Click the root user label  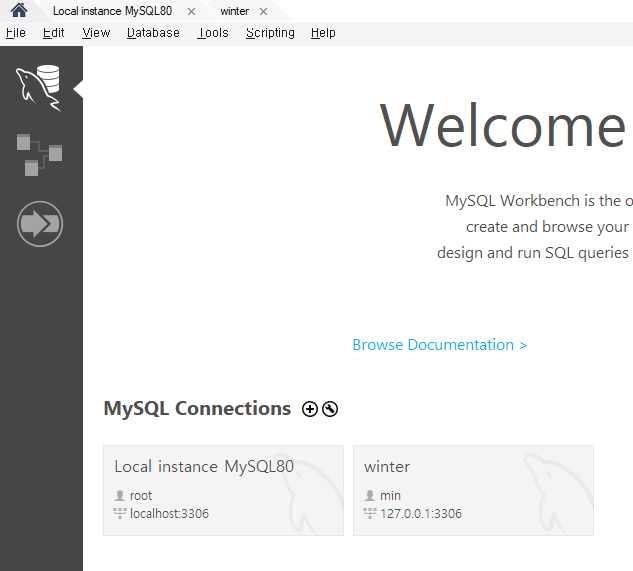[x=140, y=495]
